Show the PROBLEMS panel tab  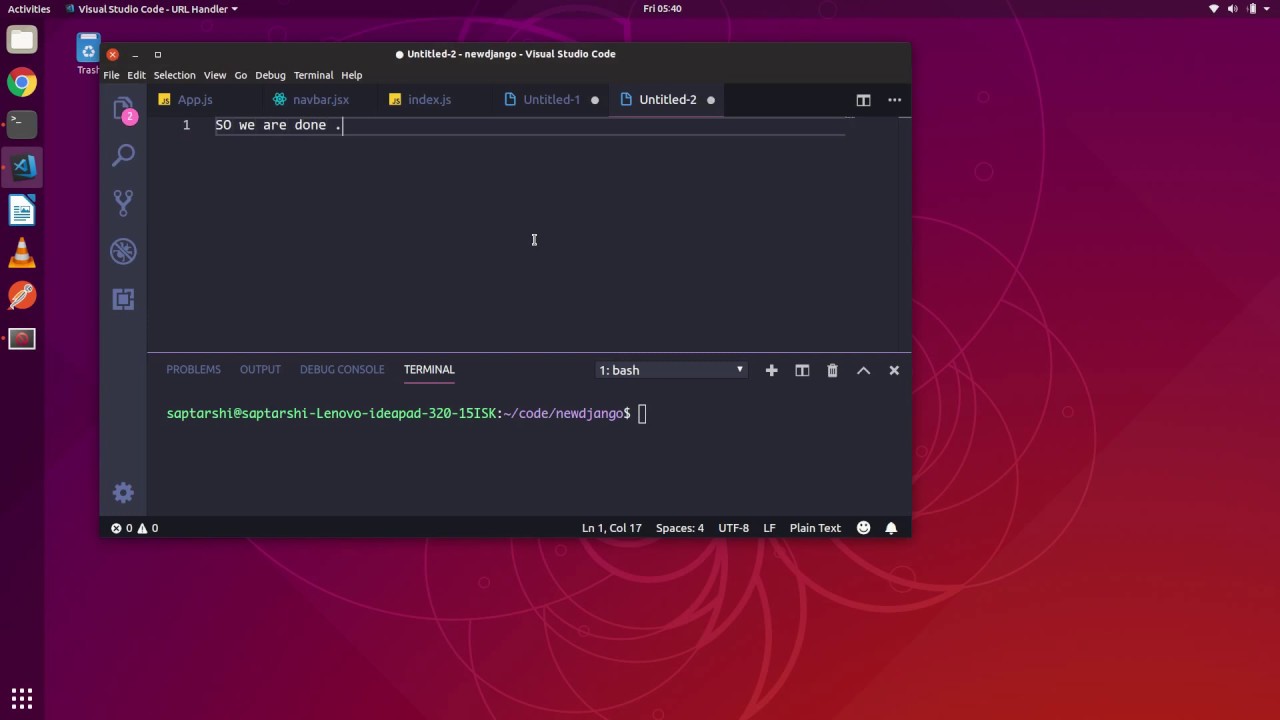[193, 370]
